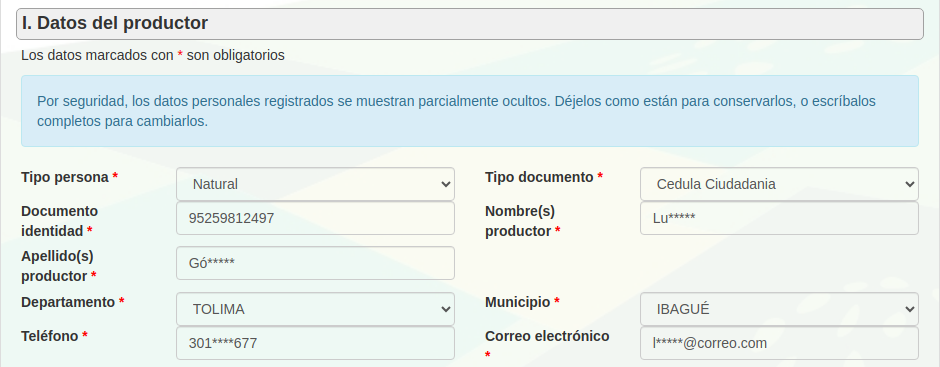
Task: Click the blue "Por seguridad" info message
Action: coord(470,111)
